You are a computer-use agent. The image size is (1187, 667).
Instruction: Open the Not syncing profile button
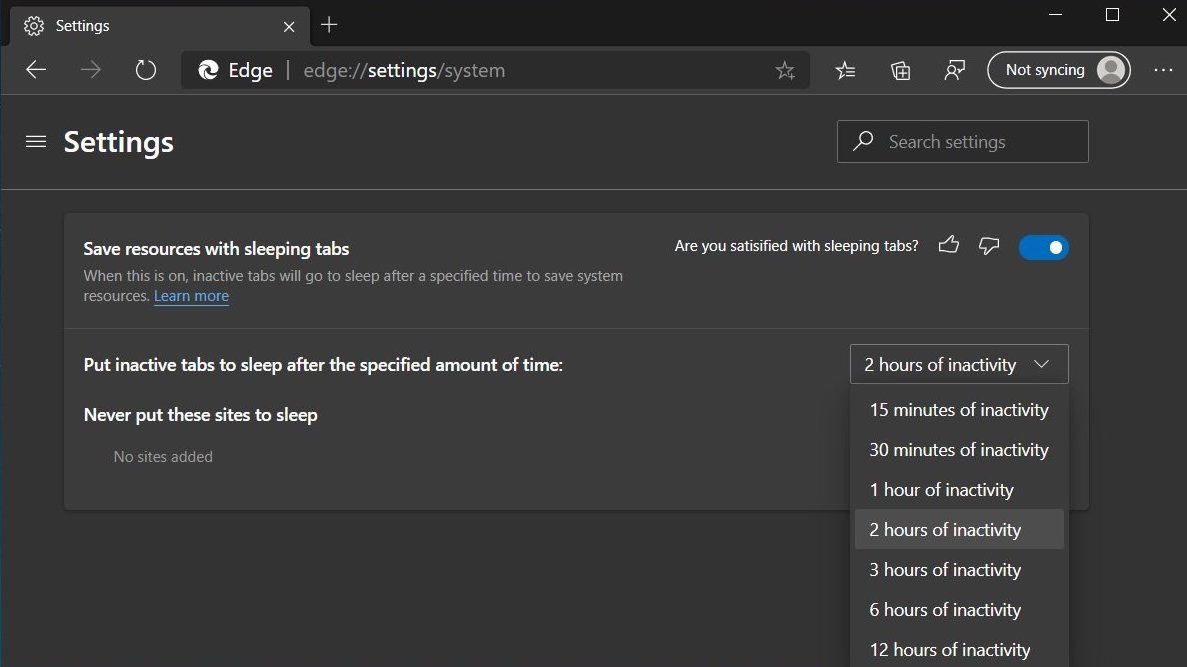pyautogui.click(x=1059, y=70)
